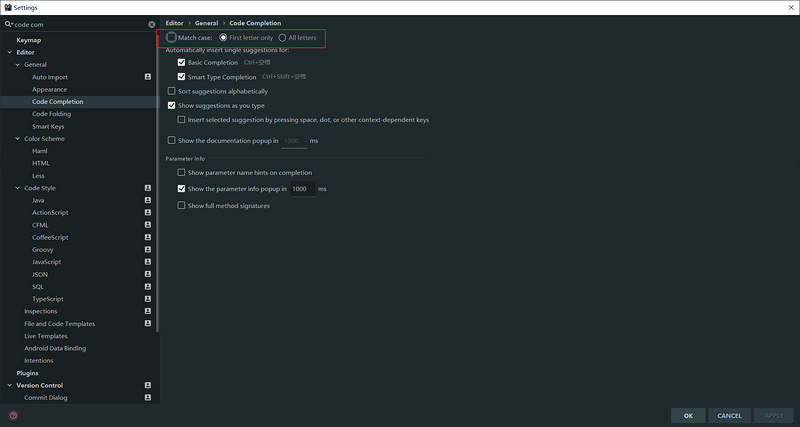This screenshot has width=800, height=427.
Task: Click profile icon next to Inspections
Action: [x=148, y=311]
